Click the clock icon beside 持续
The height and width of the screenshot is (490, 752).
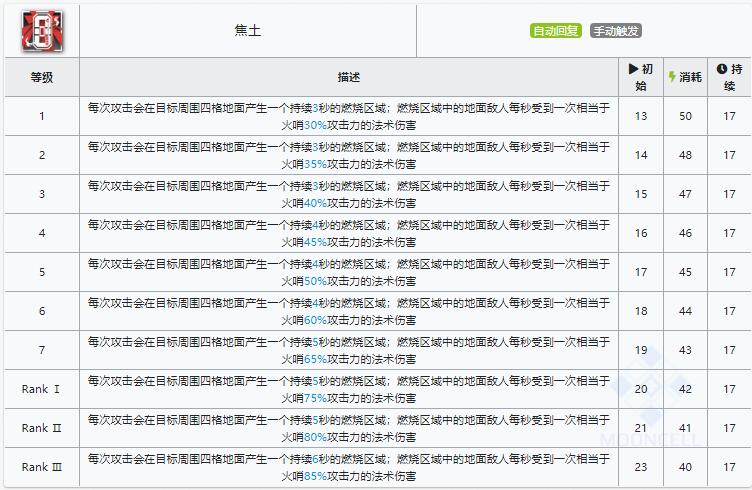(x=722, y=69)
